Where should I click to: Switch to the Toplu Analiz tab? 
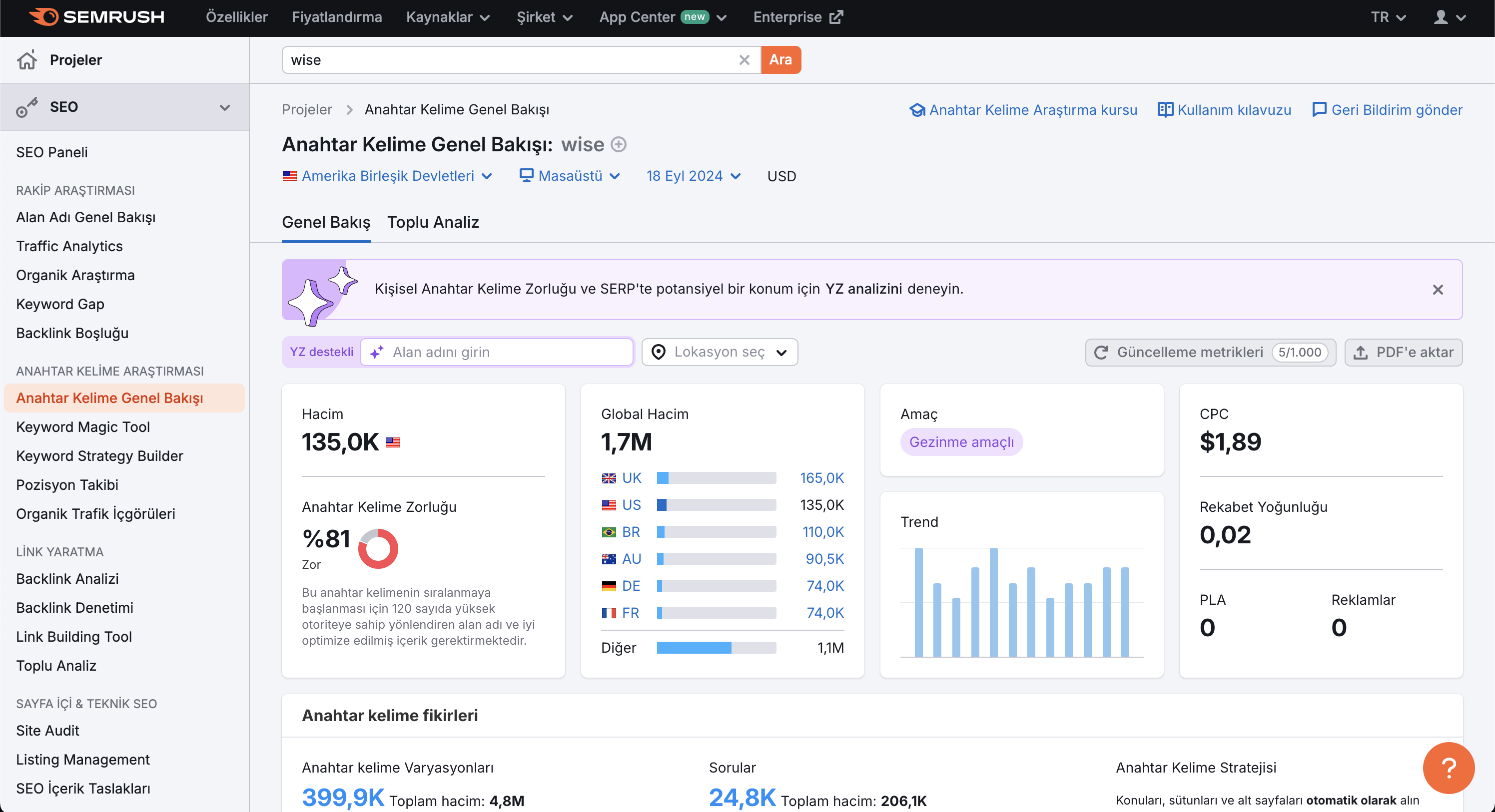pyautogui.click(x=433, y=222)
